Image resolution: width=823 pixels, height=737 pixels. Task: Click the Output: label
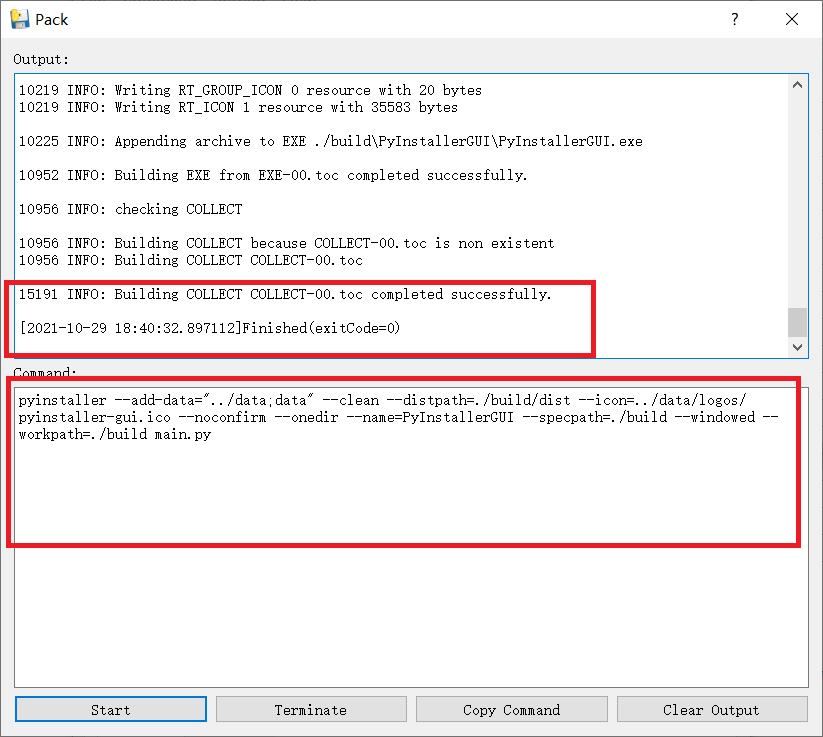coord(38,59)
